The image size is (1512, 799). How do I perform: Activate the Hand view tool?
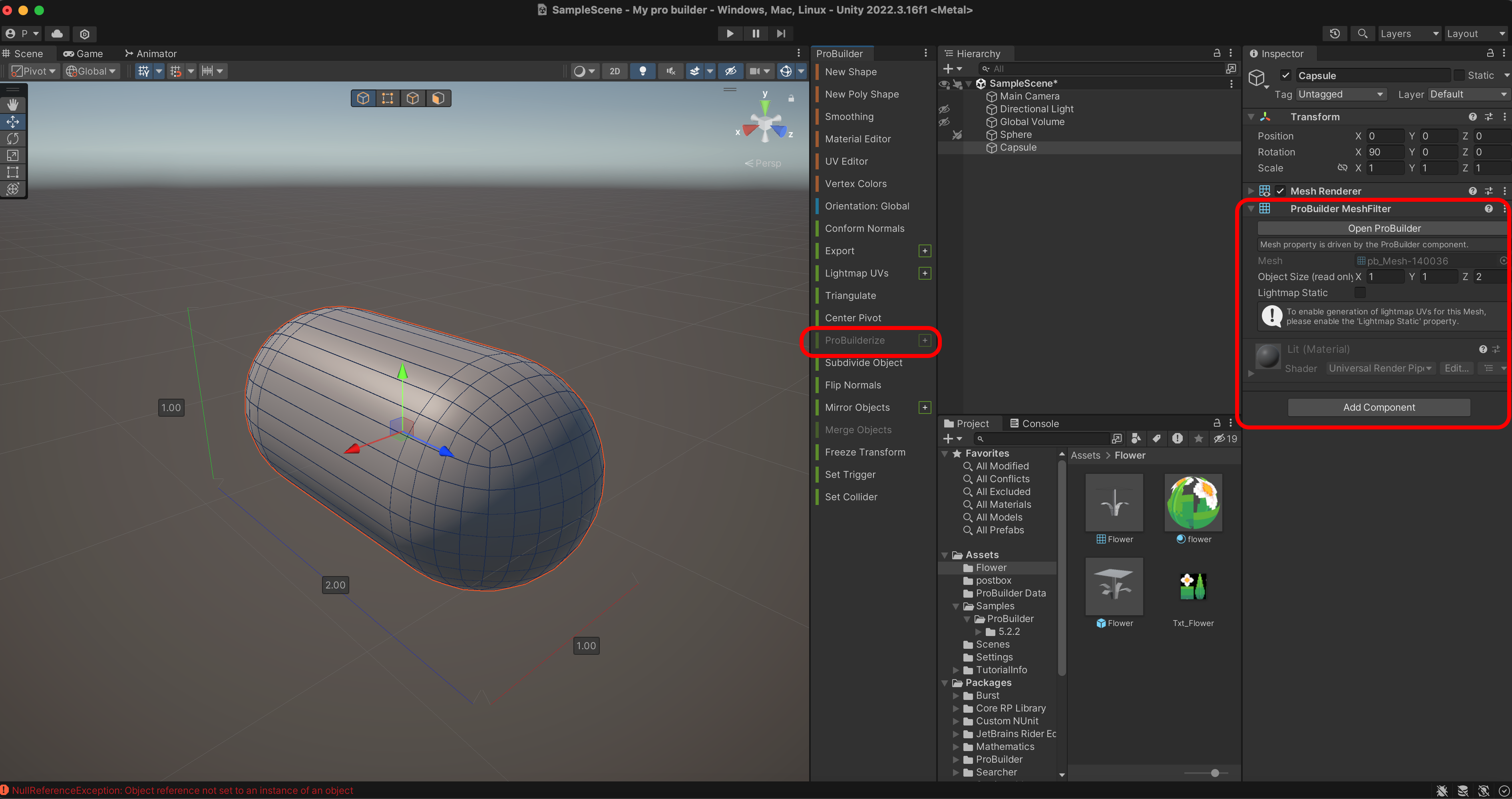[x=12, y=104]
